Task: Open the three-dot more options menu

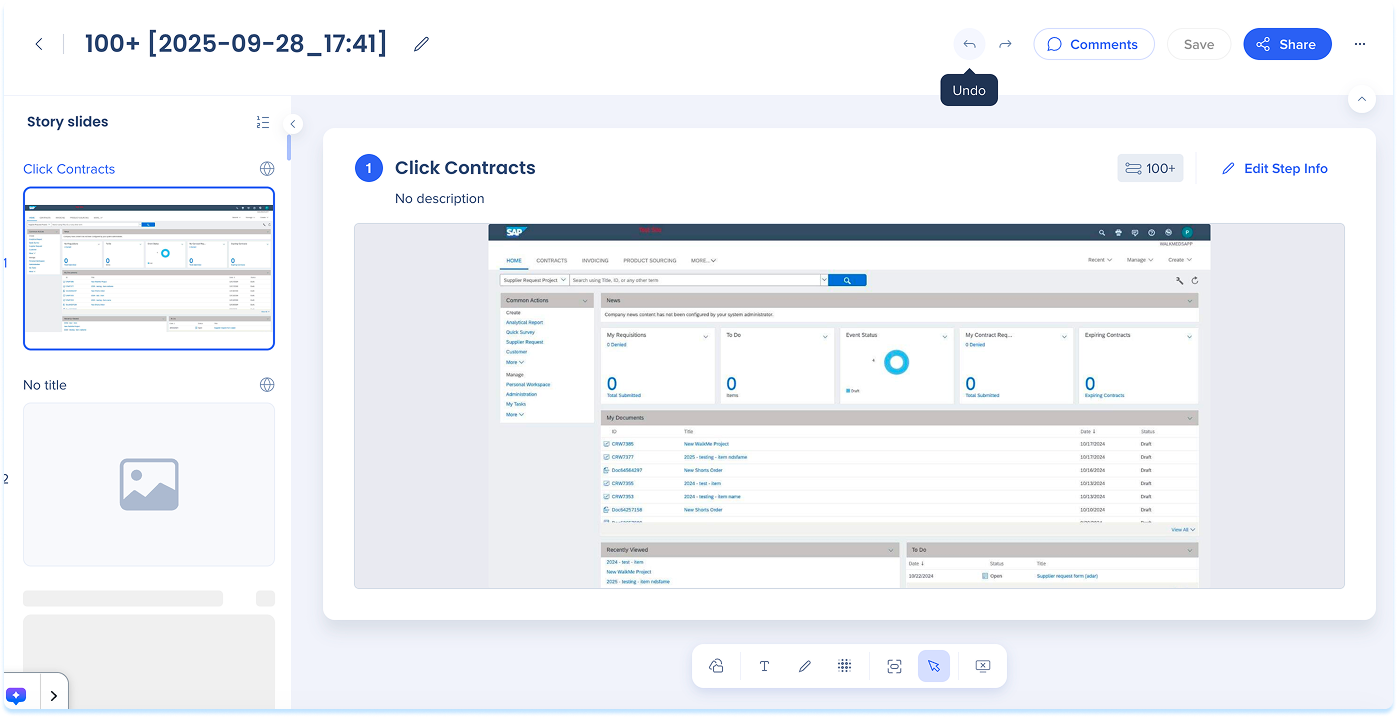Action: (x=1359, y=44)
